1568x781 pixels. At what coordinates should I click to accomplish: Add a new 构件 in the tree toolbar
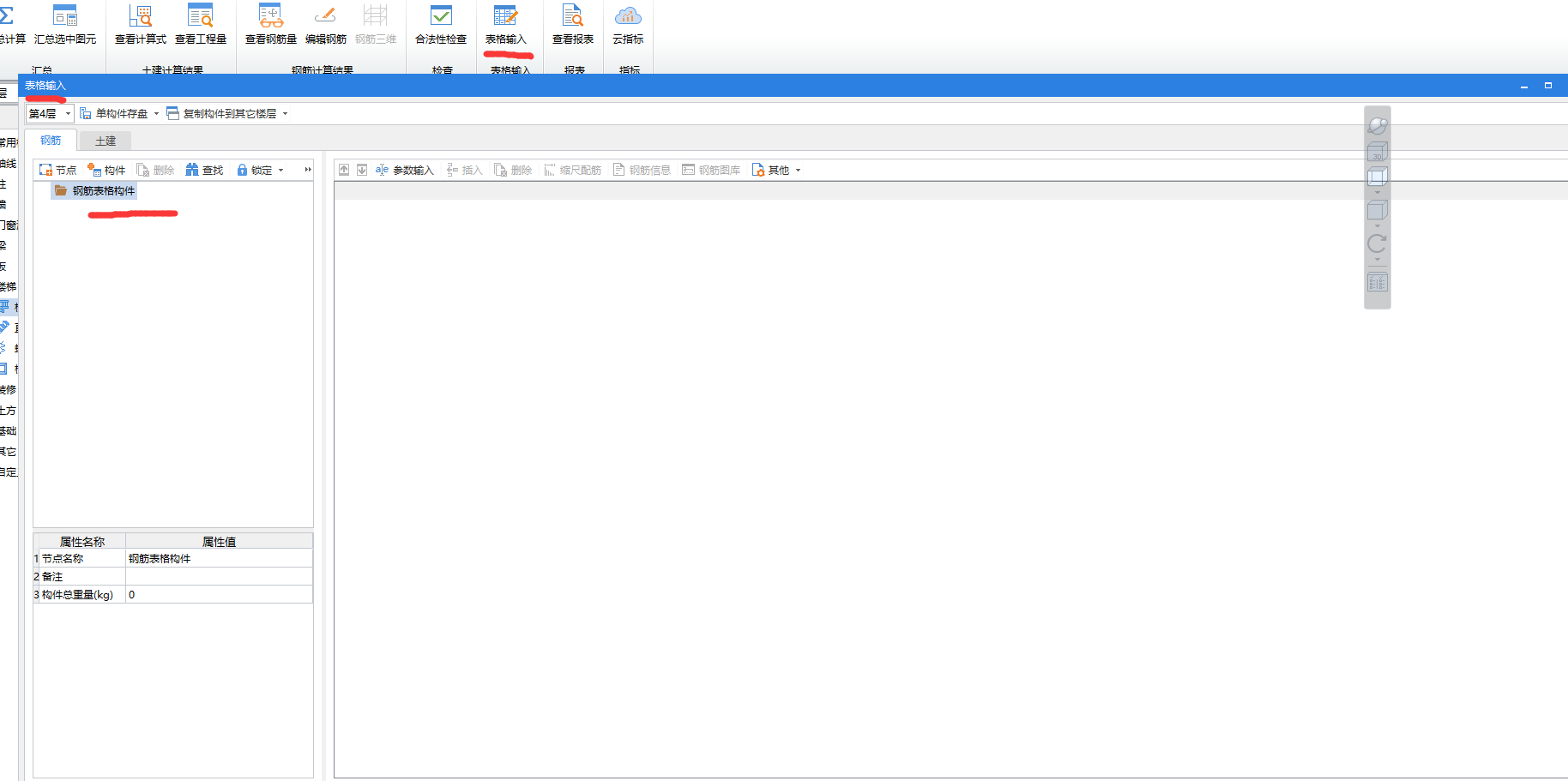[107, 170]
